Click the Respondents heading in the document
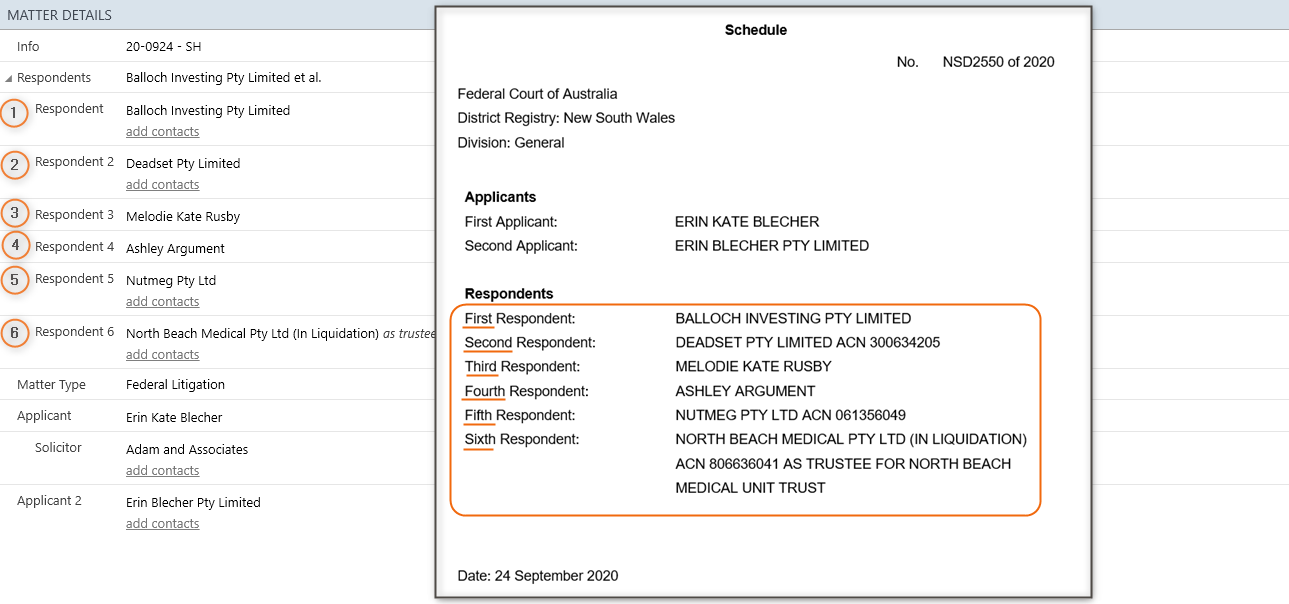Viewport: 1289px width, 604px height. [509, 294]
